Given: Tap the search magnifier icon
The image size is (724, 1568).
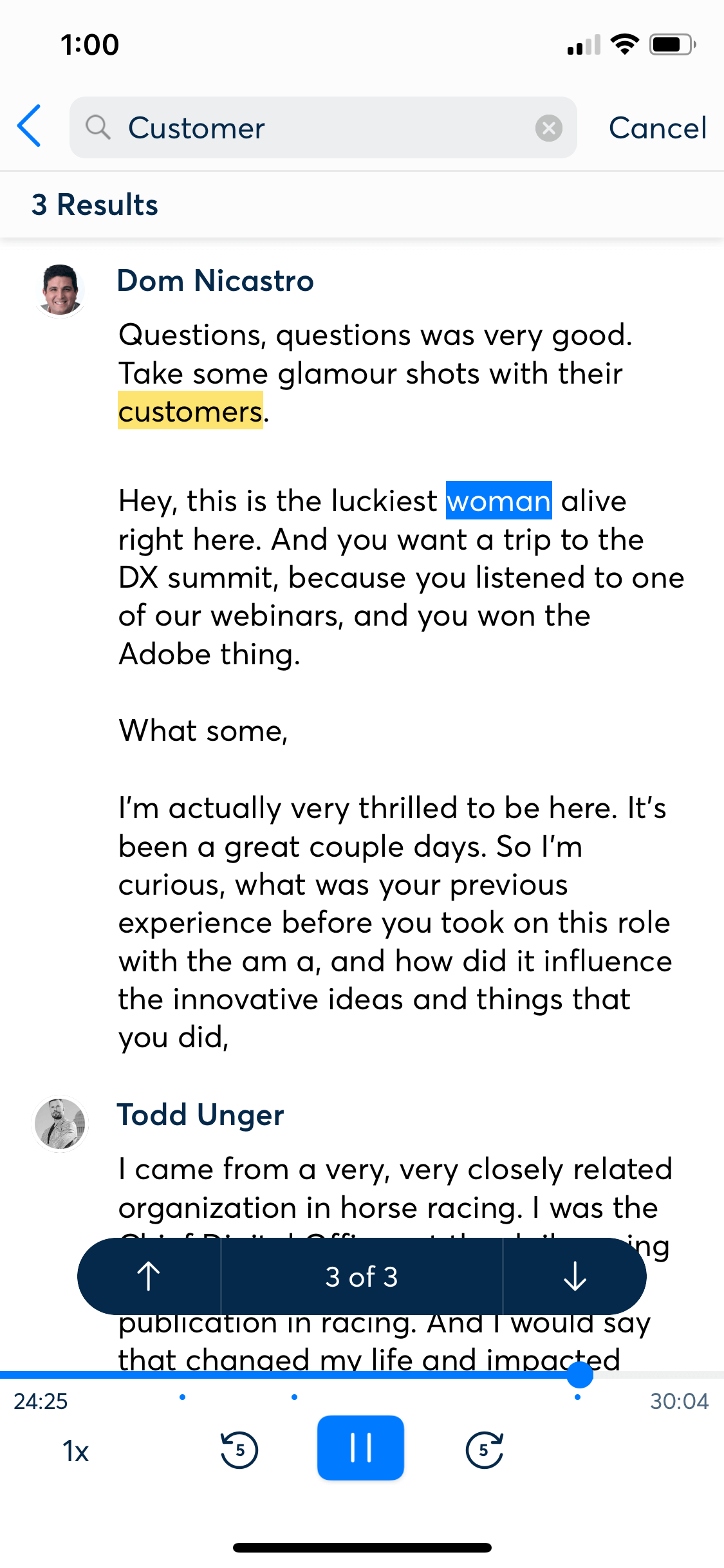Looking at the screenshot, I should [98, 127].
